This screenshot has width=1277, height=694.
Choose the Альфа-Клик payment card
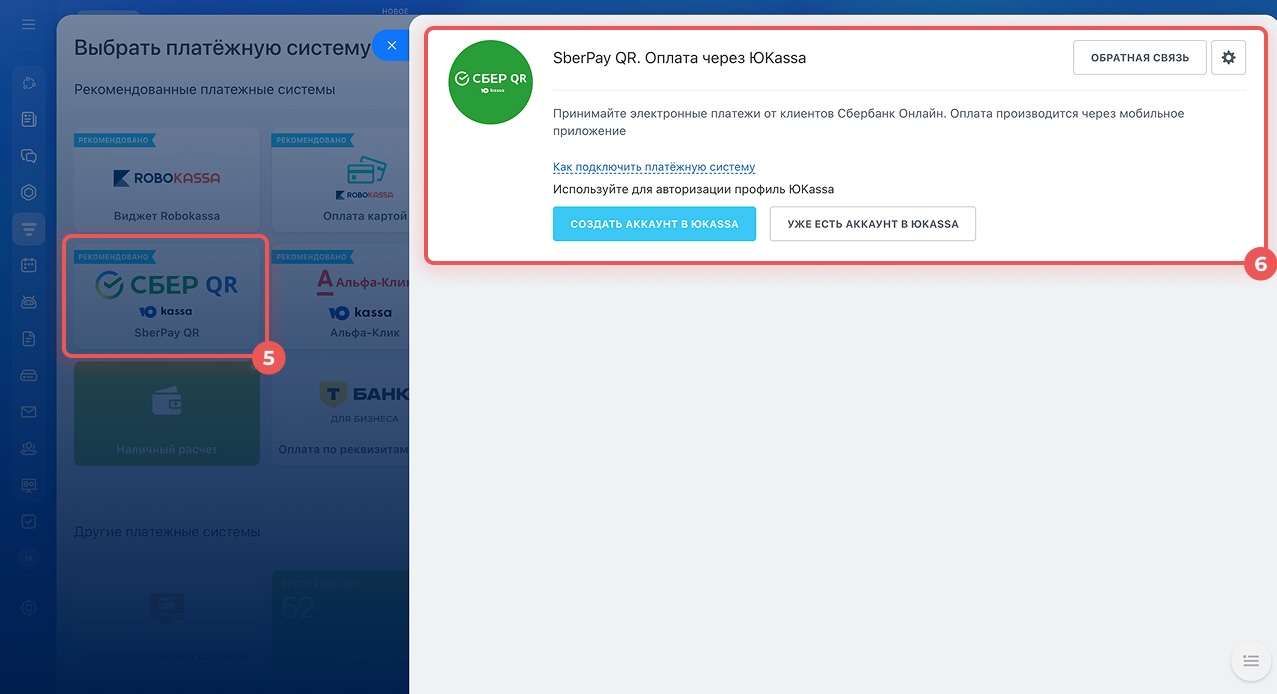pos(341,296)
